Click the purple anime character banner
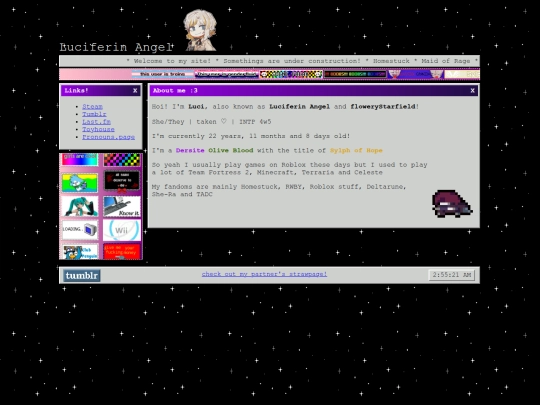Screen dimensions: 540x405 [x=416, y=74]
